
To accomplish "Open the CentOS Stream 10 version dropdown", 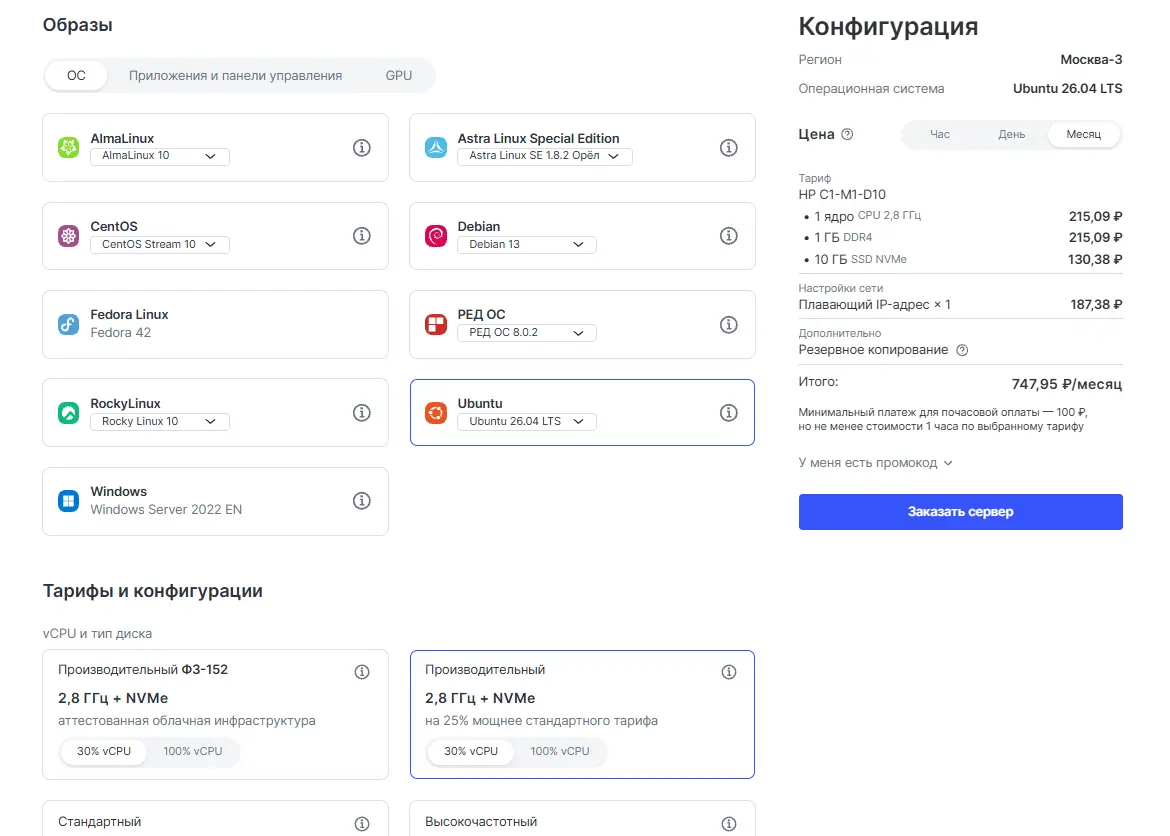I will [160, 245].
